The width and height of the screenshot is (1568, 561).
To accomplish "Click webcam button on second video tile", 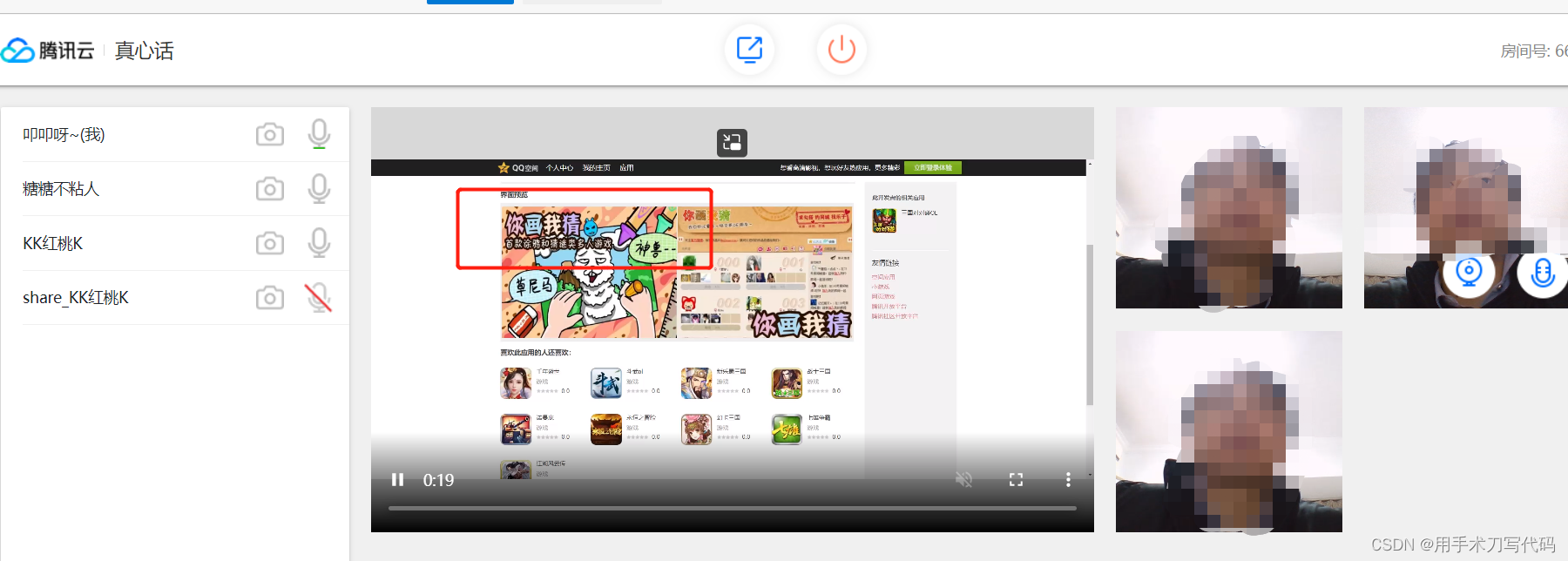I will [1469, 272].
